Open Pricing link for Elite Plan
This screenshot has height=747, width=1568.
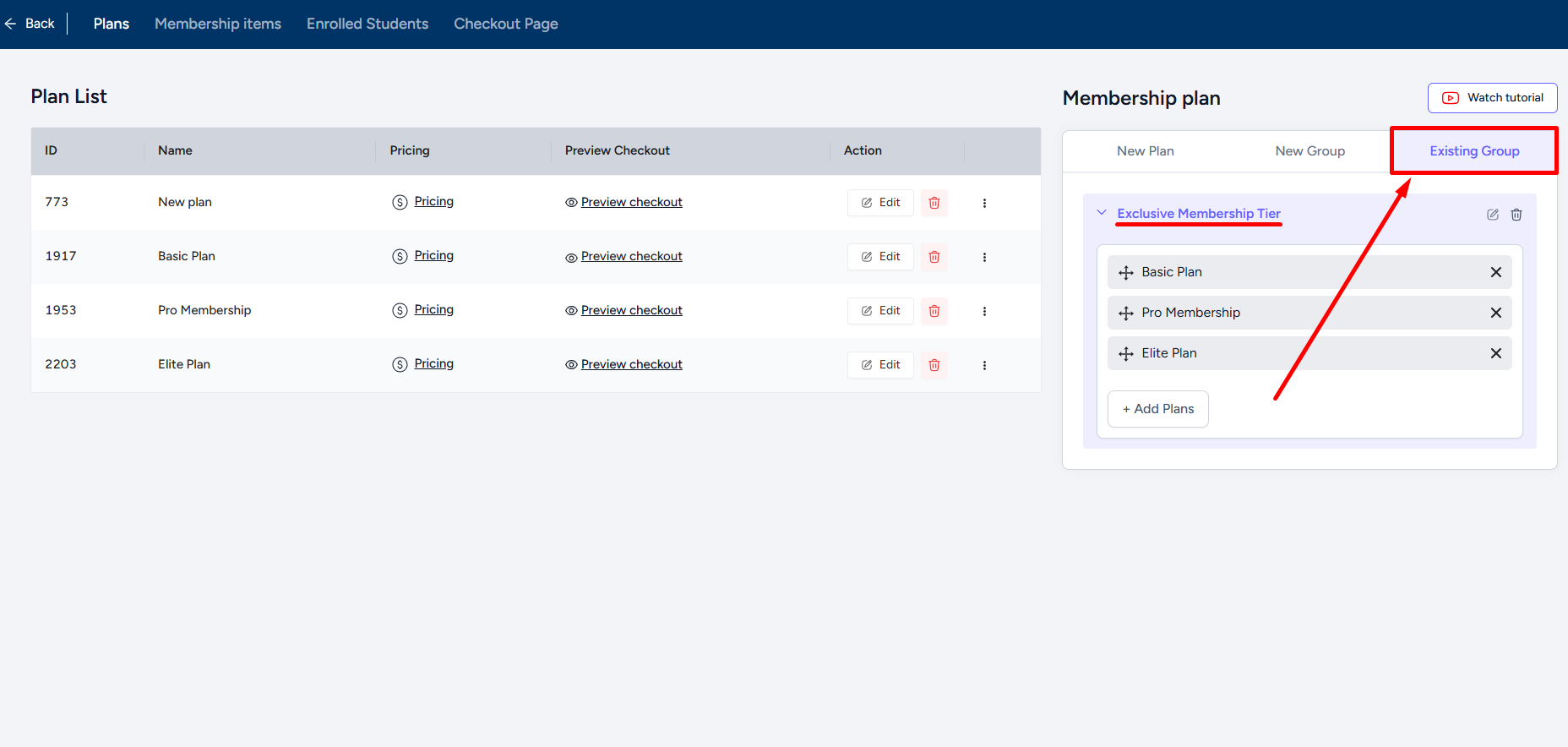click(433, 363)
